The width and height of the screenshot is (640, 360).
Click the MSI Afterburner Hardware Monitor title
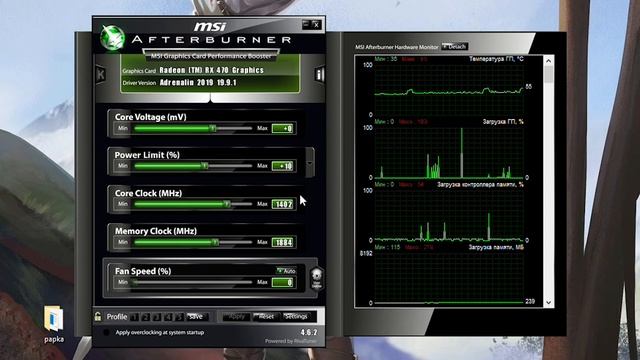click(397, 47)
